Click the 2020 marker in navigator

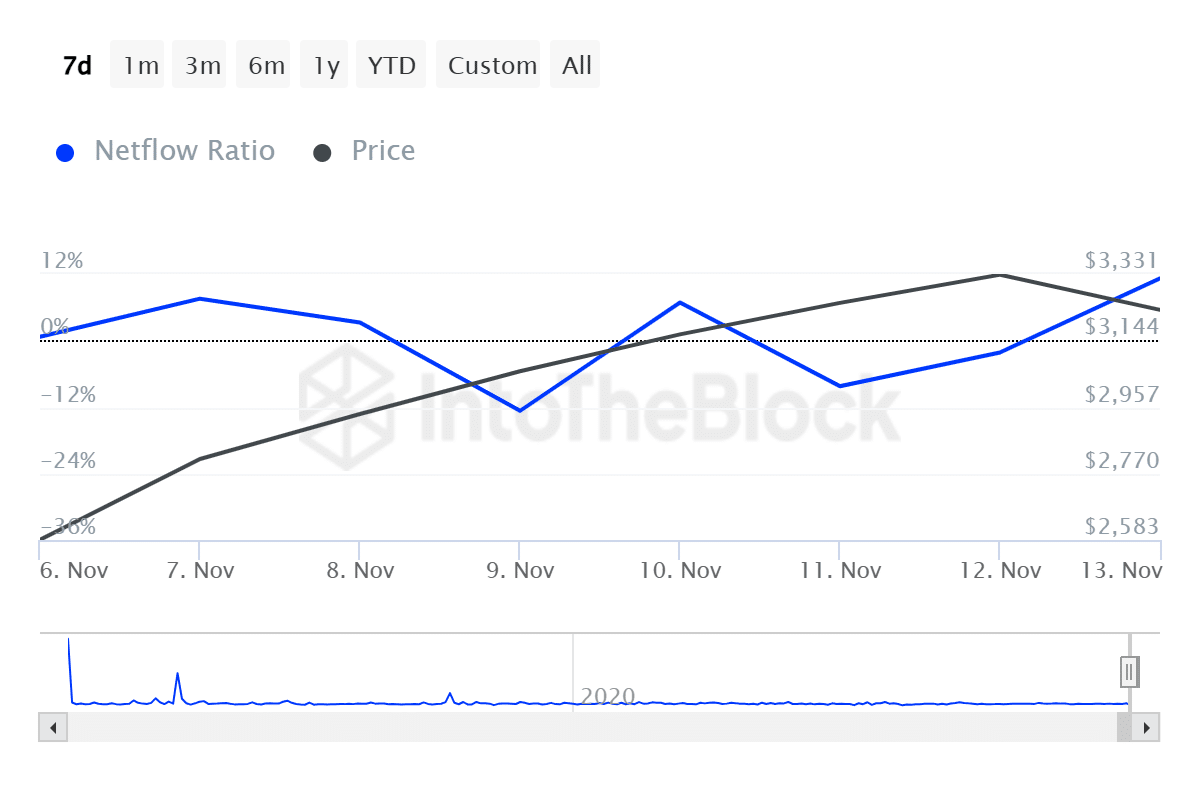point(607,696)
